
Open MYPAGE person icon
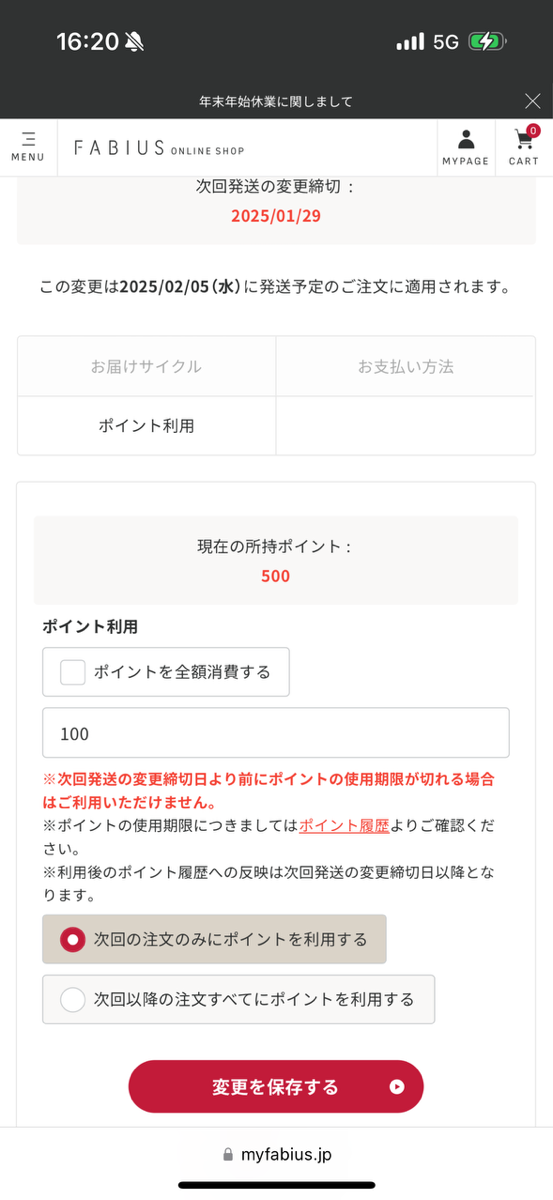coord(465,147)
